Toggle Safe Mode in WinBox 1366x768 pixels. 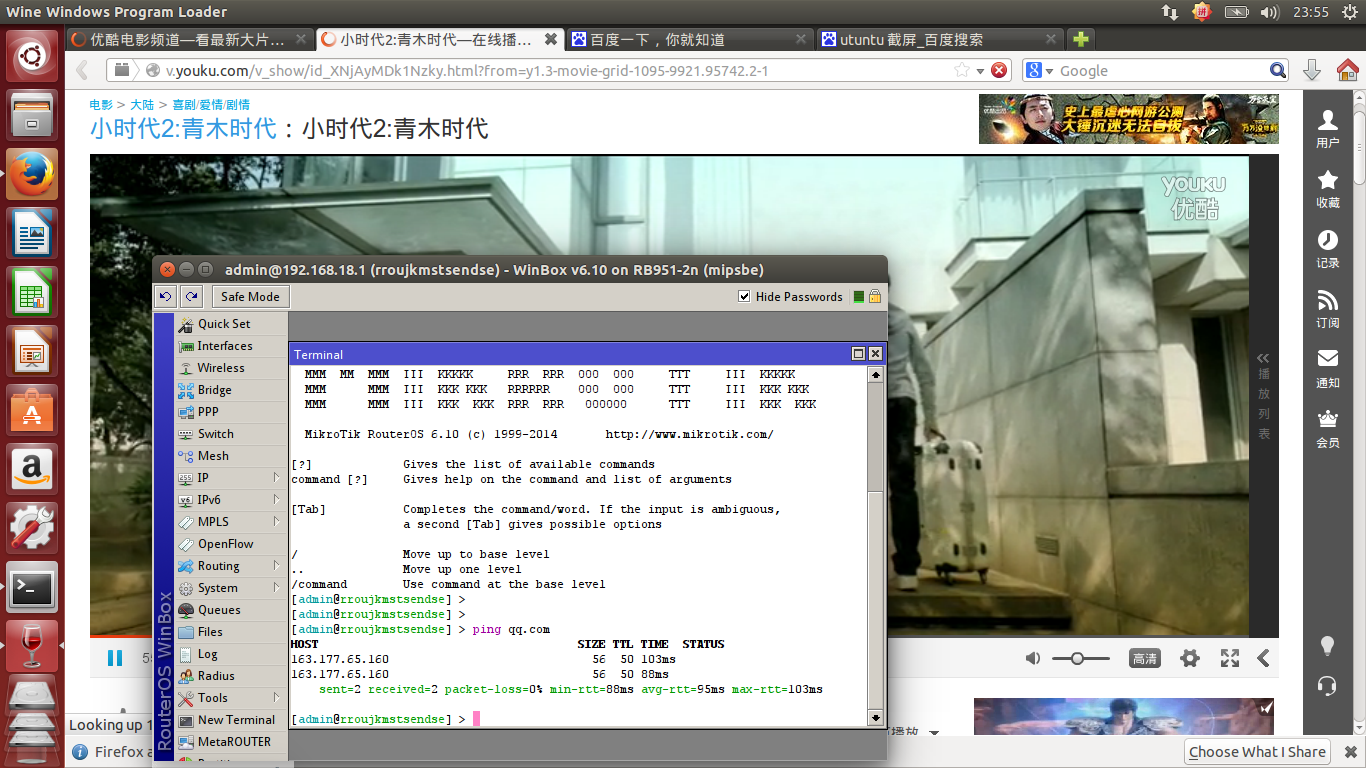[x=250, y=296]
